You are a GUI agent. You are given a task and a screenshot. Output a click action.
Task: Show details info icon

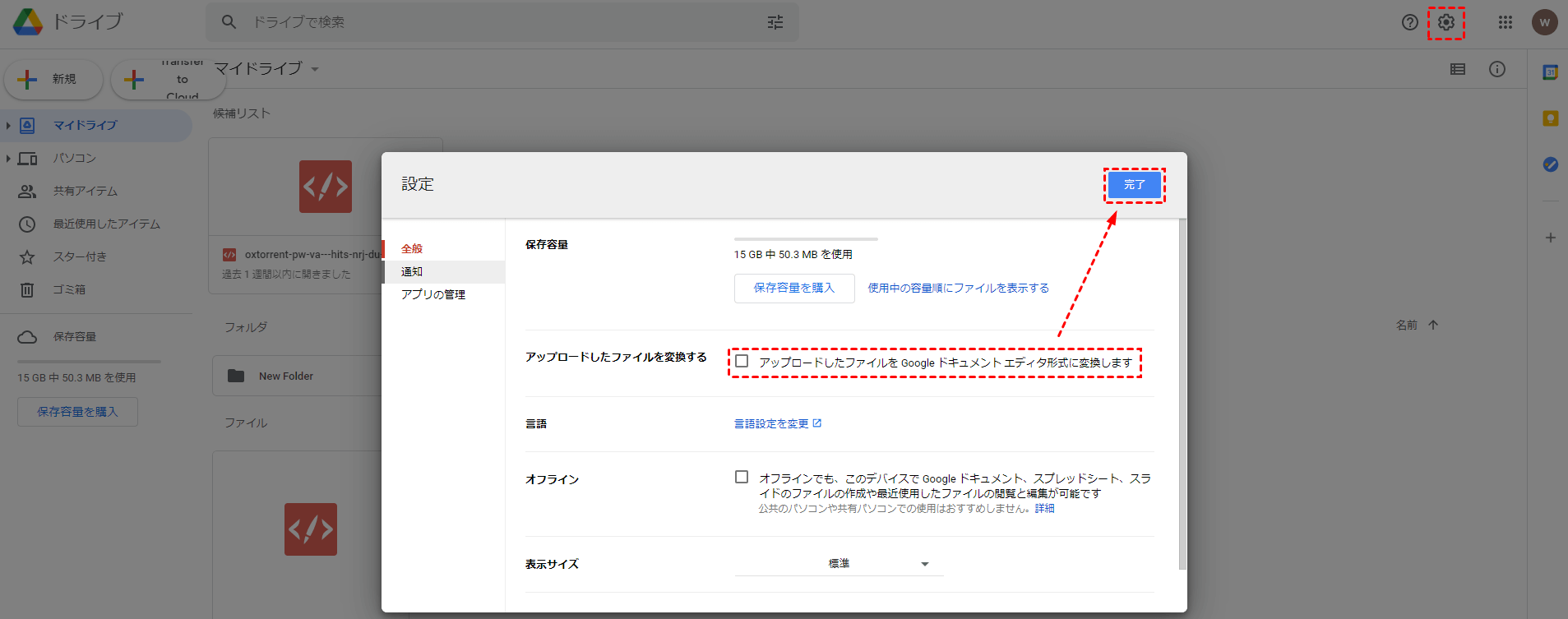[1496, 69]
